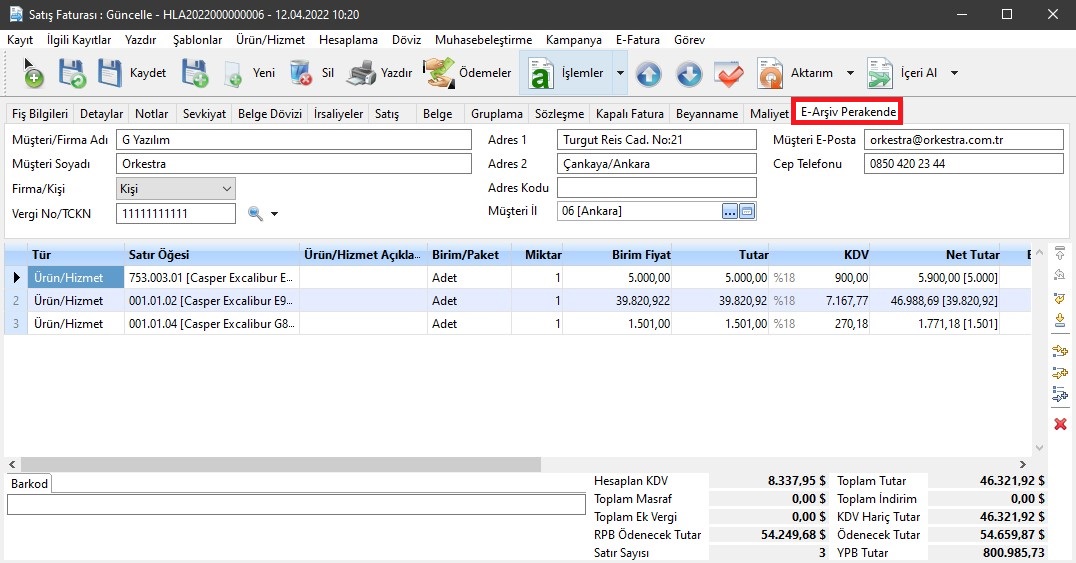Click the Adres Kodu empty field
The image size is (1076, 563).
point(657,187)
